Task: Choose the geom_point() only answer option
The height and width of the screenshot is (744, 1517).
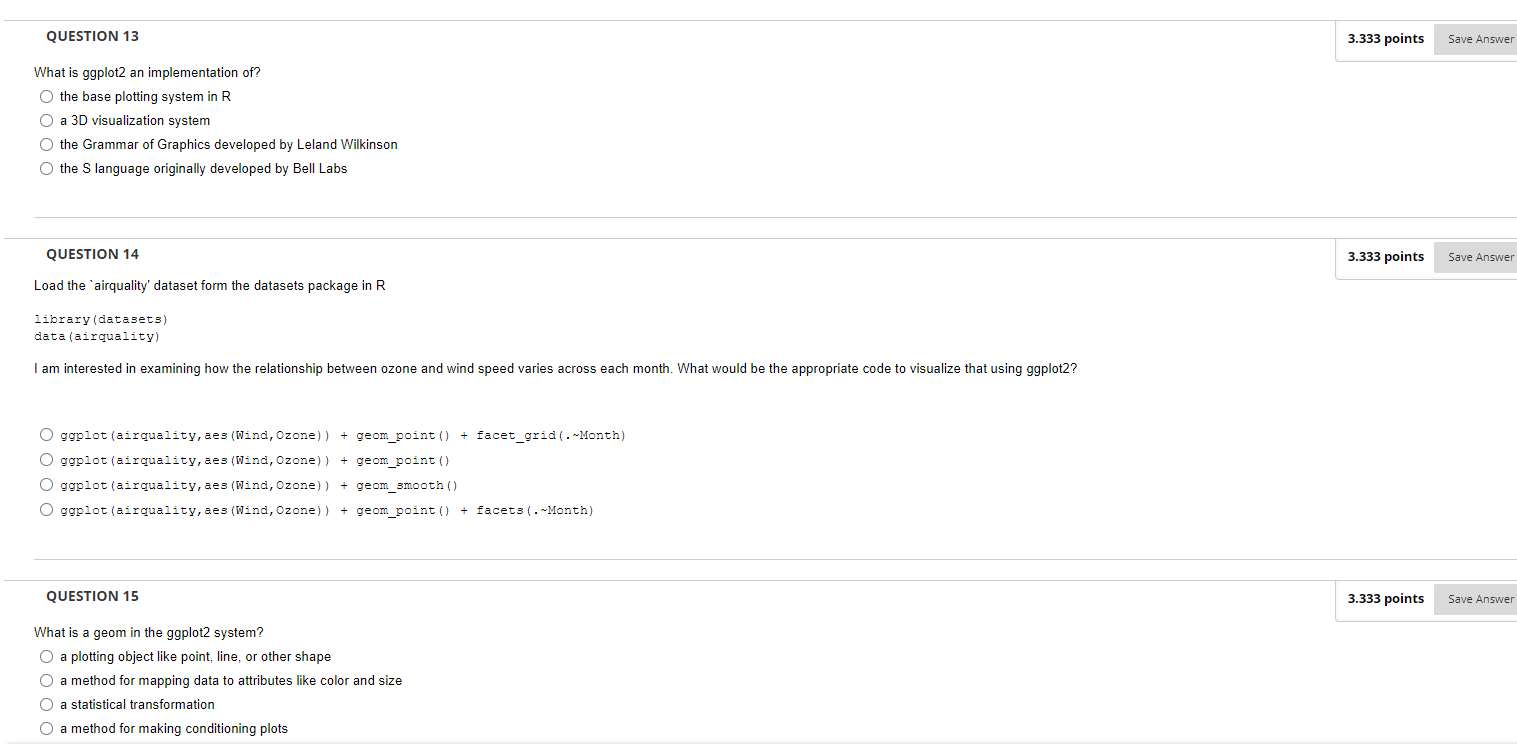Action: point(46,459)
